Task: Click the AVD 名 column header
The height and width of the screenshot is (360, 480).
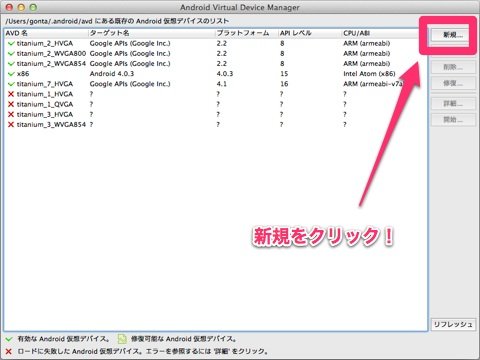Action: tap(46, 33)
